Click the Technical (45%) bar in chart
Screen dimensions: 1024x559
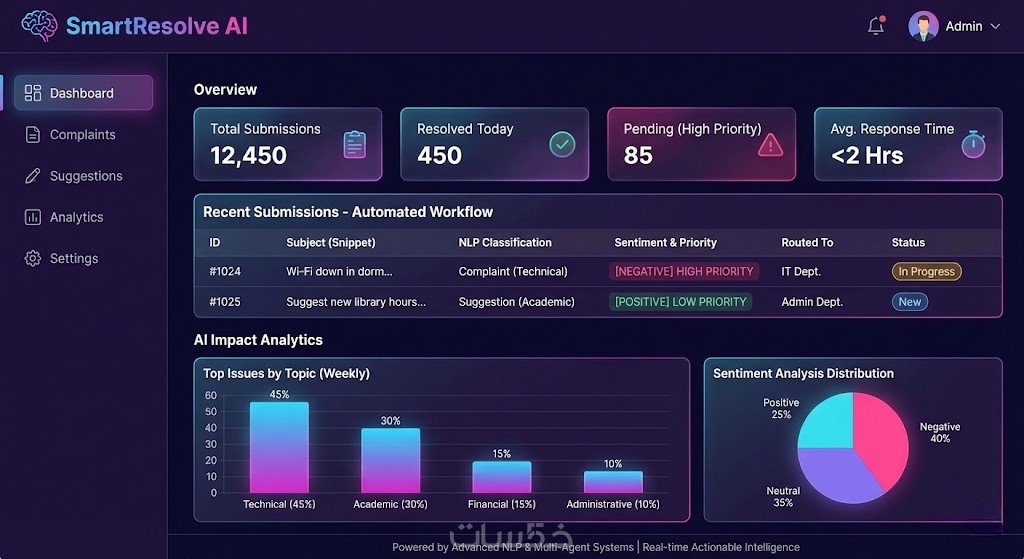click(x=279, y=447)
